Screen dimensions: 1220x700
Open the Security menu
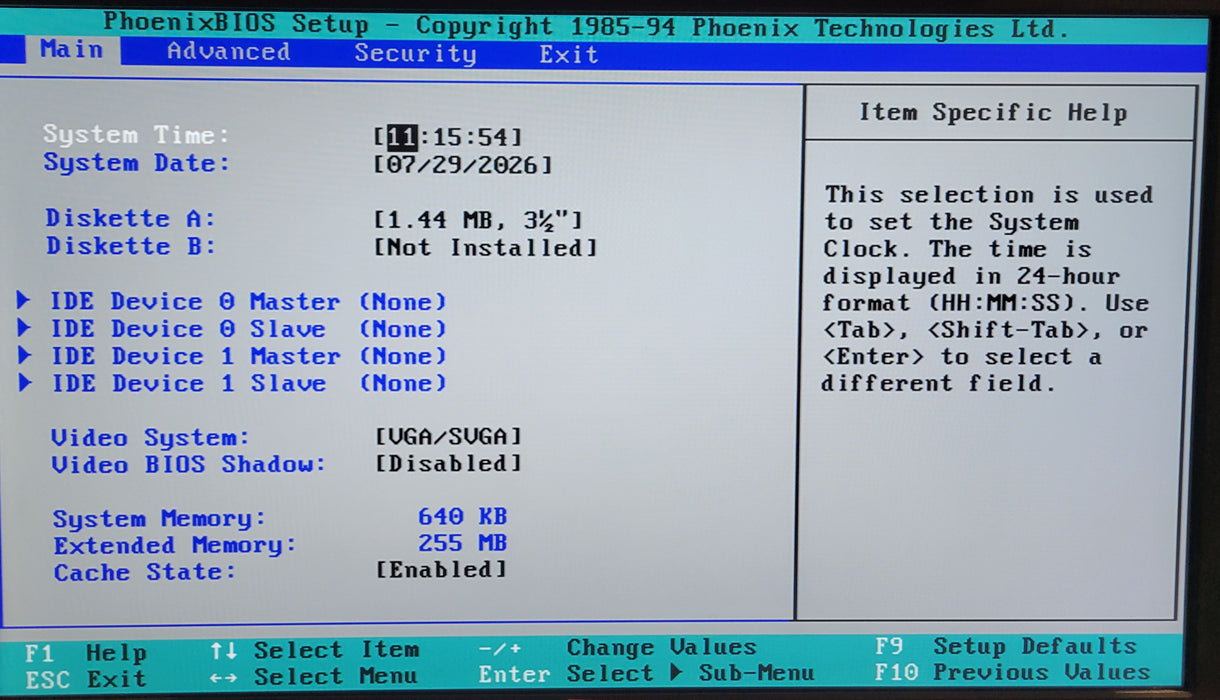point(415,53)
